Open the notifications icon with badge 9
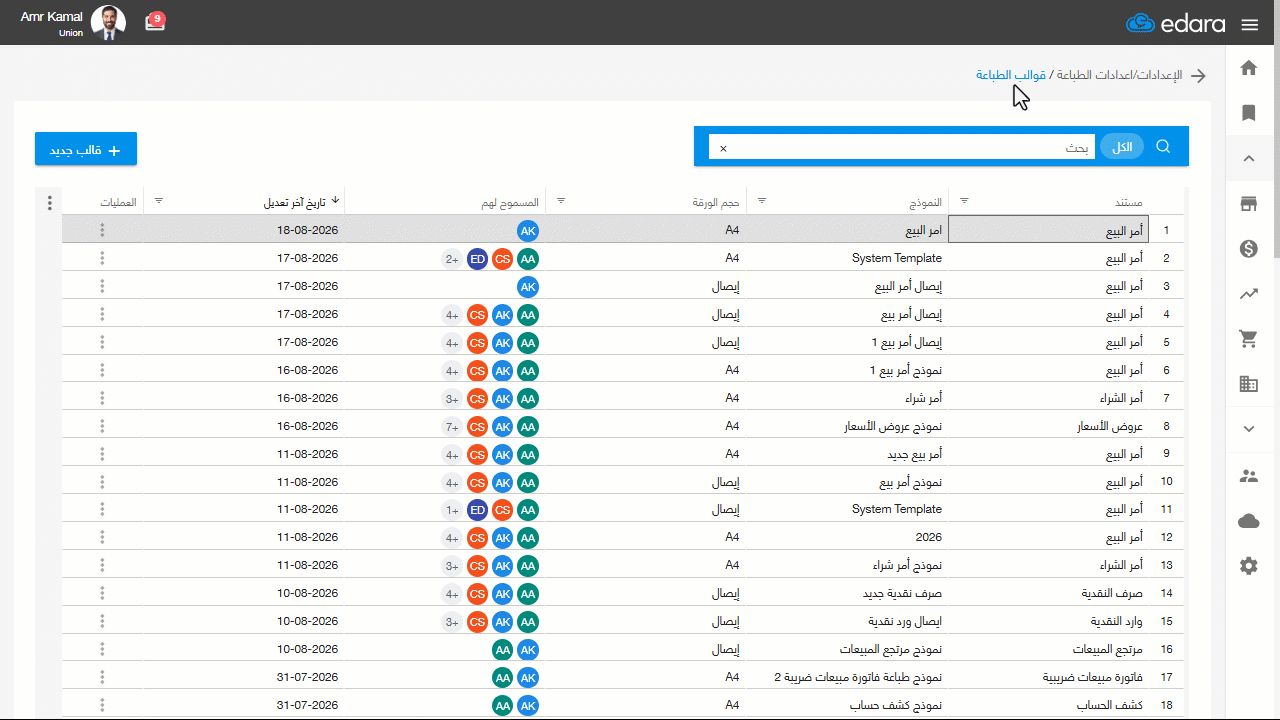This screenshot has height=720, width=1280. pyautogui.click(x=155, y=22)
